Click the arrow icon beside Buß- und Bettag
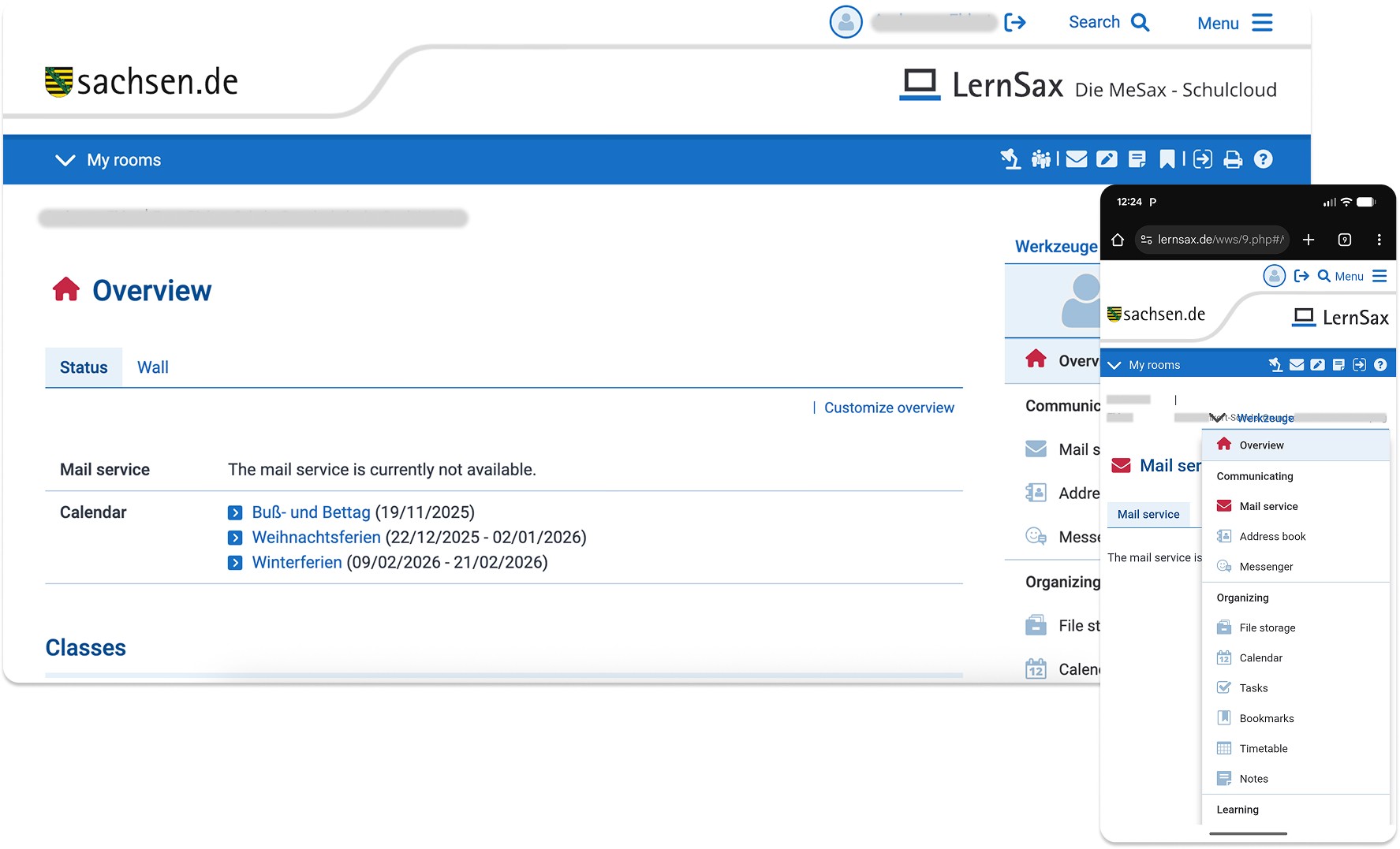 pyautogui.click(x=235, y=513)
